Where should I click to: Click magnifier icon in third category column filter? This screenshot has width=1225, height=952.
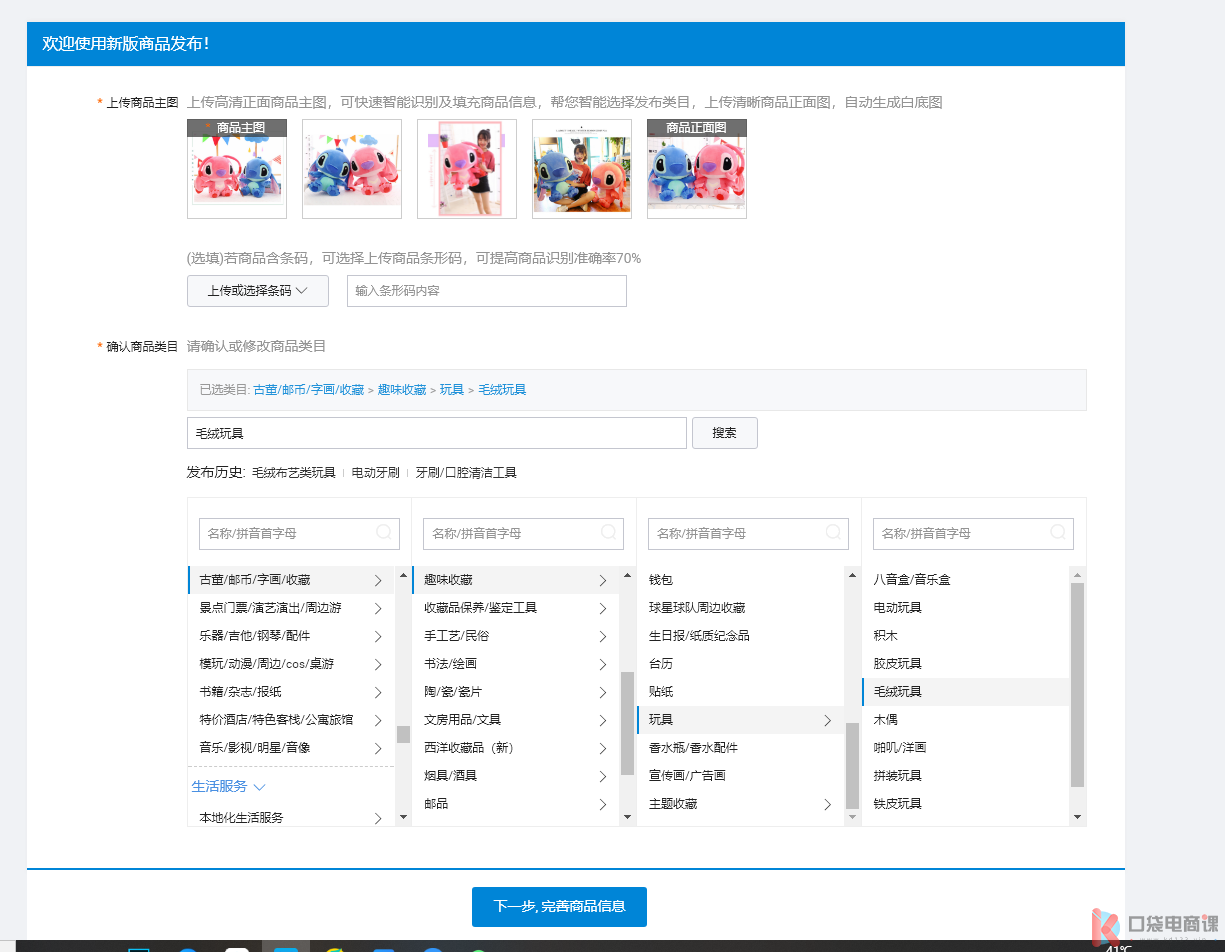[x=833, y=533]
